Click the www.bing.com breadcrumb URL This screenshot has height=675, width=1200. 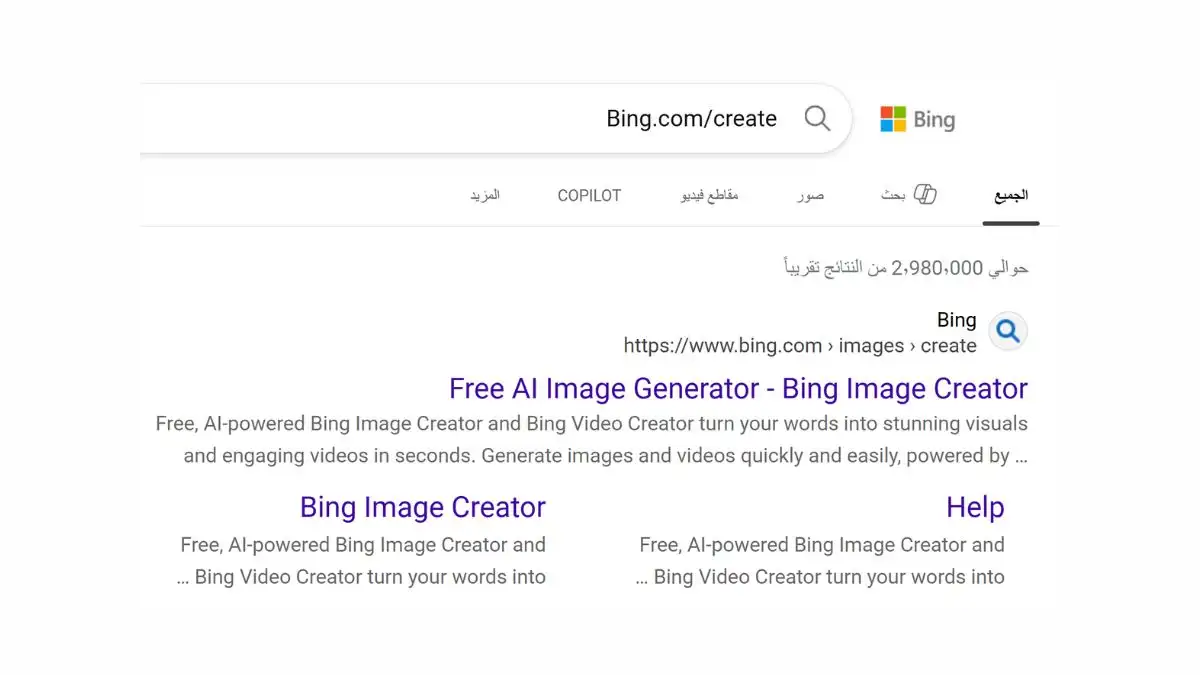(x=798, y=345)
